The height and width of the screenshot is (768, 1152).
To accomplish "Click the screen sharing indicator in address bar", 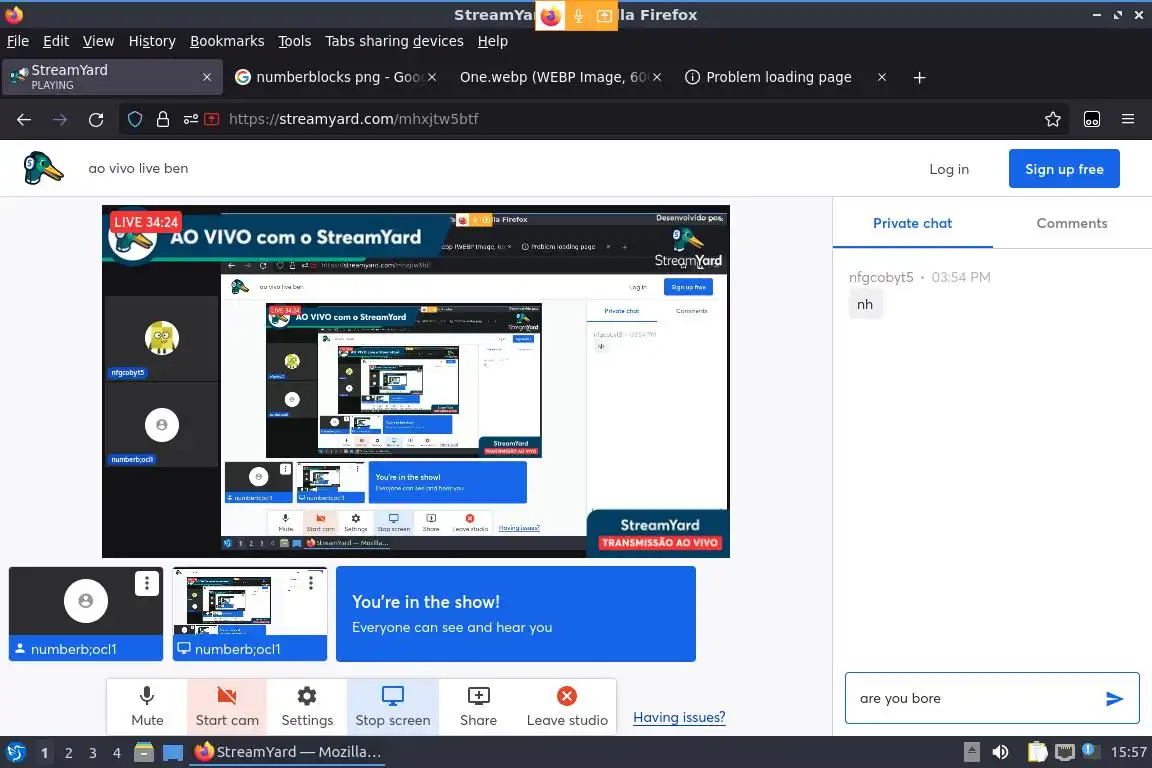I will 212,119.
